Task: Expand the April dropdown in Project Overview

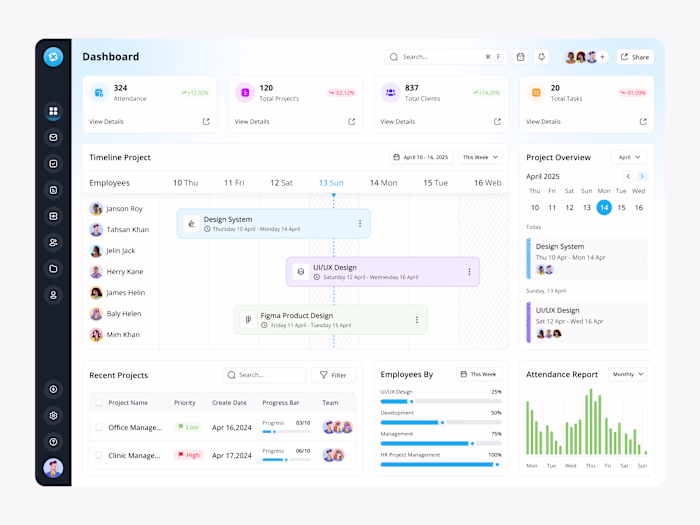Action: pos(629,157)
